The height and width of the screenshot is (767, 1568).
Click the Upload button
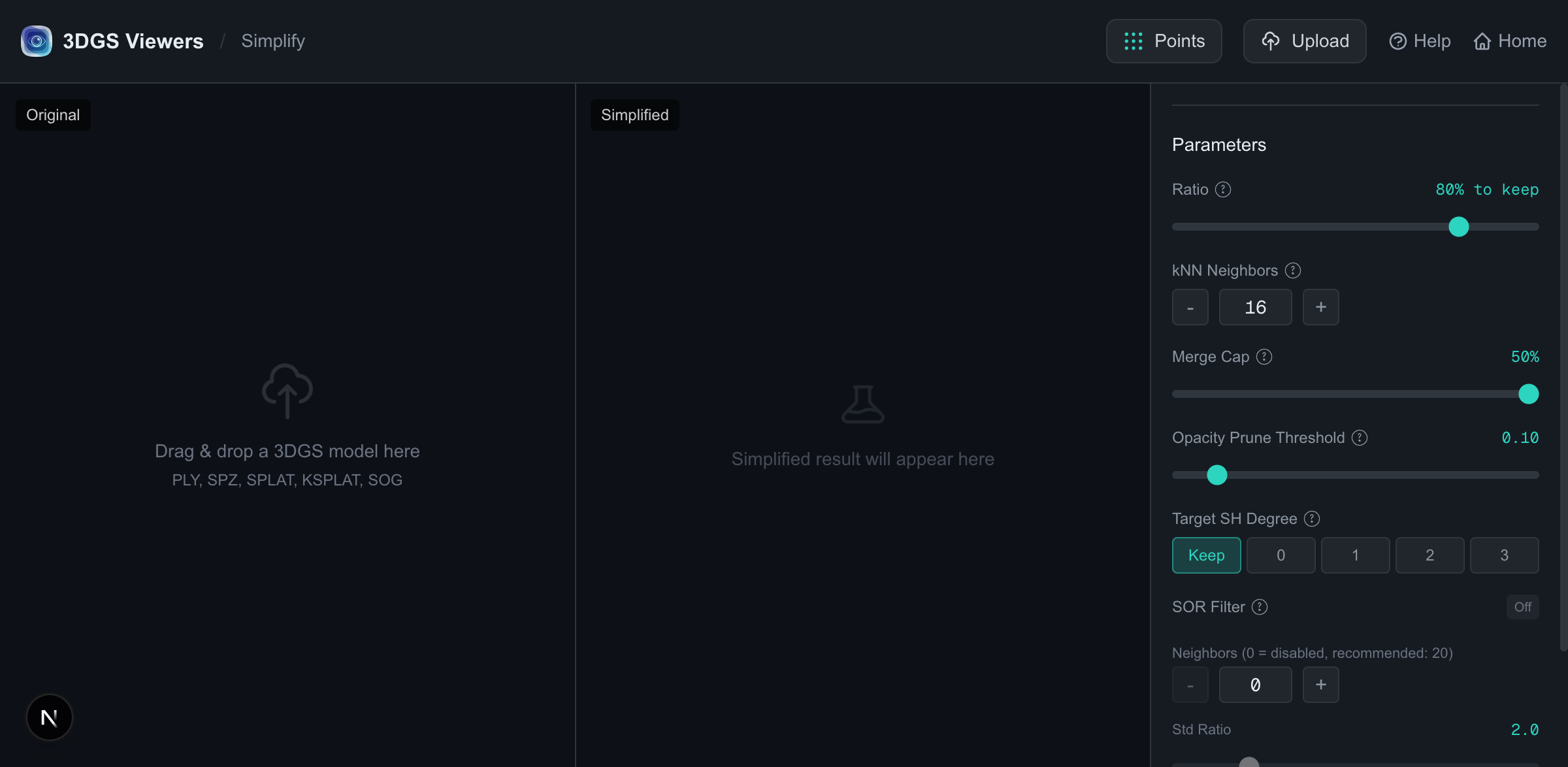click(x=1304, y=41)
